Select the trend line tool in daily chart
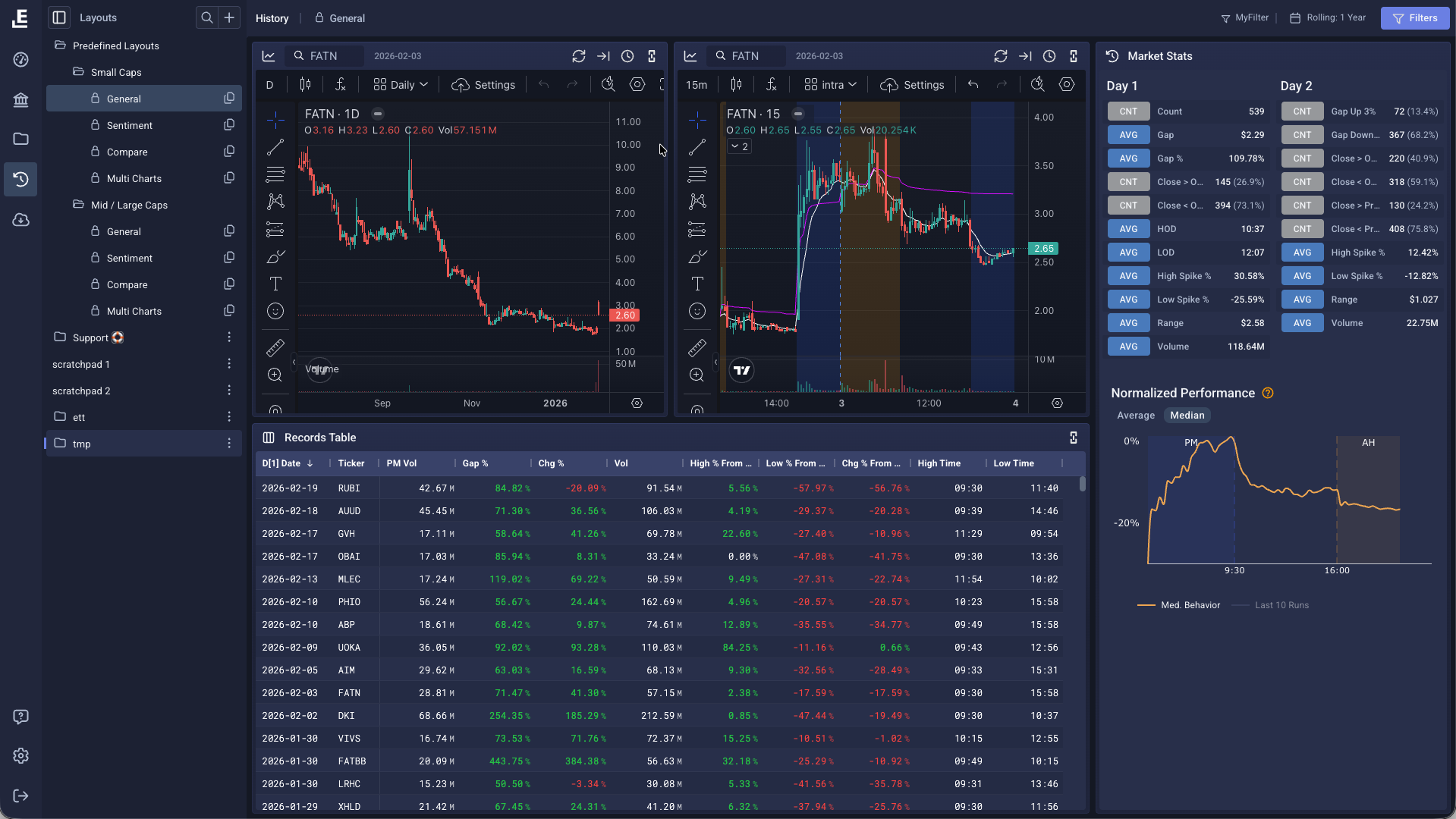Image resolution: width=1456 pixels, height=819 pixels. tap(275, 147)
